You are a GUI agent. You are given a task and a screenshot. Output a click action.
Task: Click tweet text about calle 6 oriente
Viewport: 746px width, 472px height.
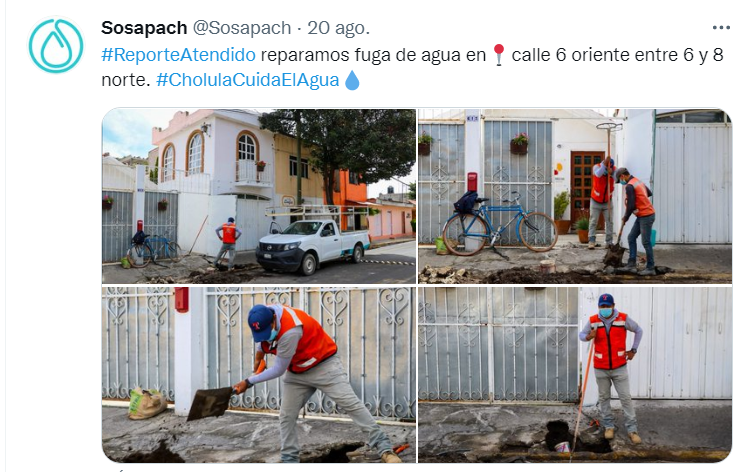[412, 67]
